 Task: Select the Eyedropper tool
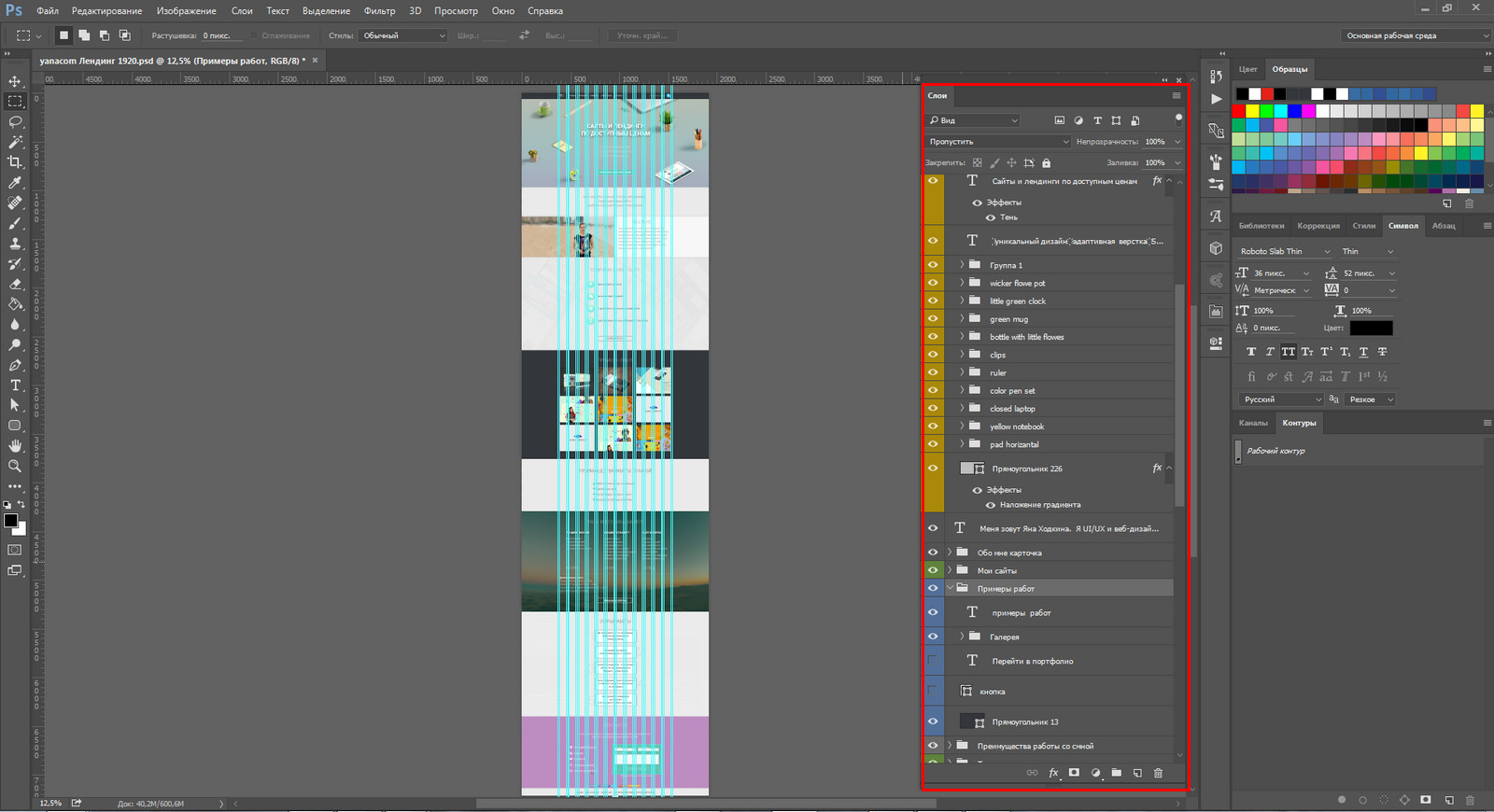(15, 183)
